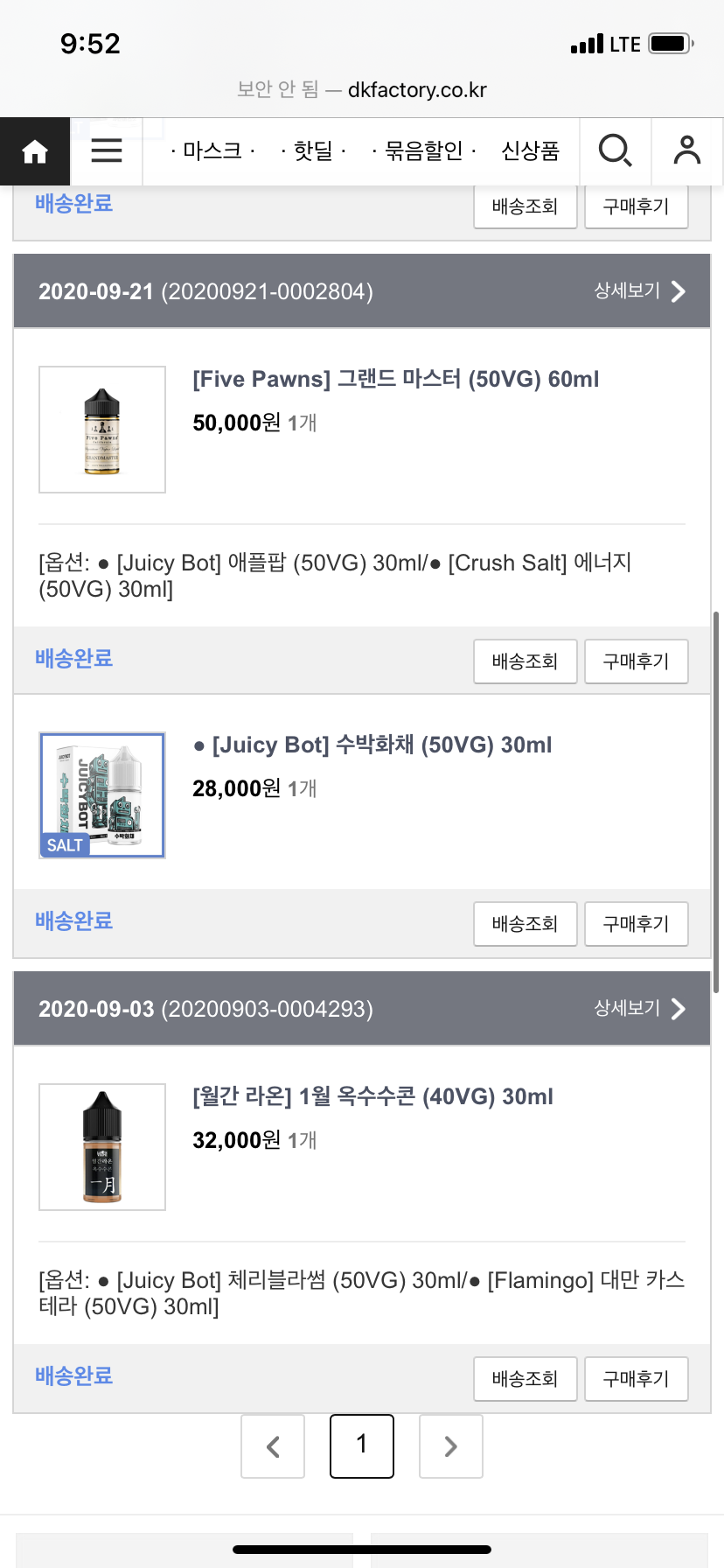Screen dimensions: 724x1568
Task: Select the 묶음할인 menu item
Action: tap(424, 151)
